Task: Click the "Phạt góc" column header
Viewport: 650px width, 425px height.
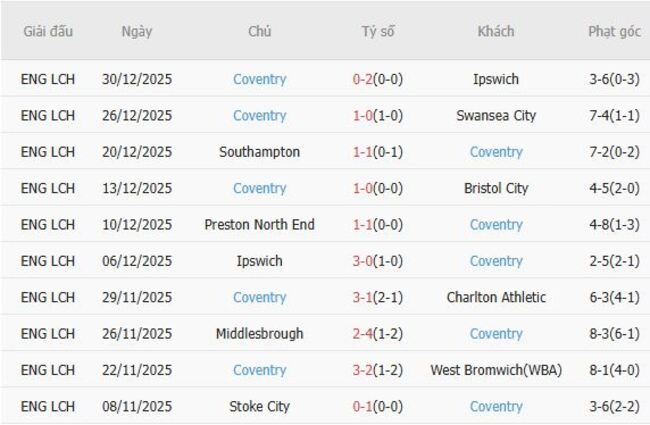Action: (614, 32)
